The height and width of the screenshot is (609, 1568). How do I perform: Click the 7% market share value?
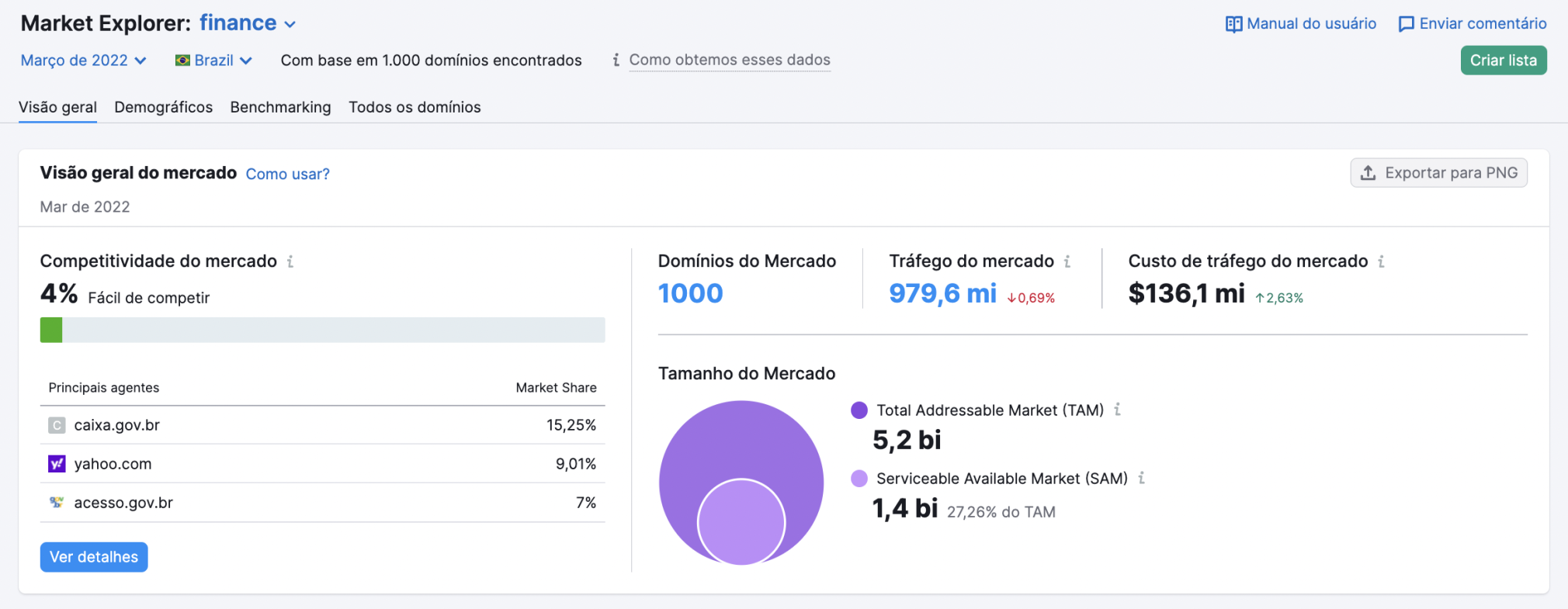coord(586,503)
